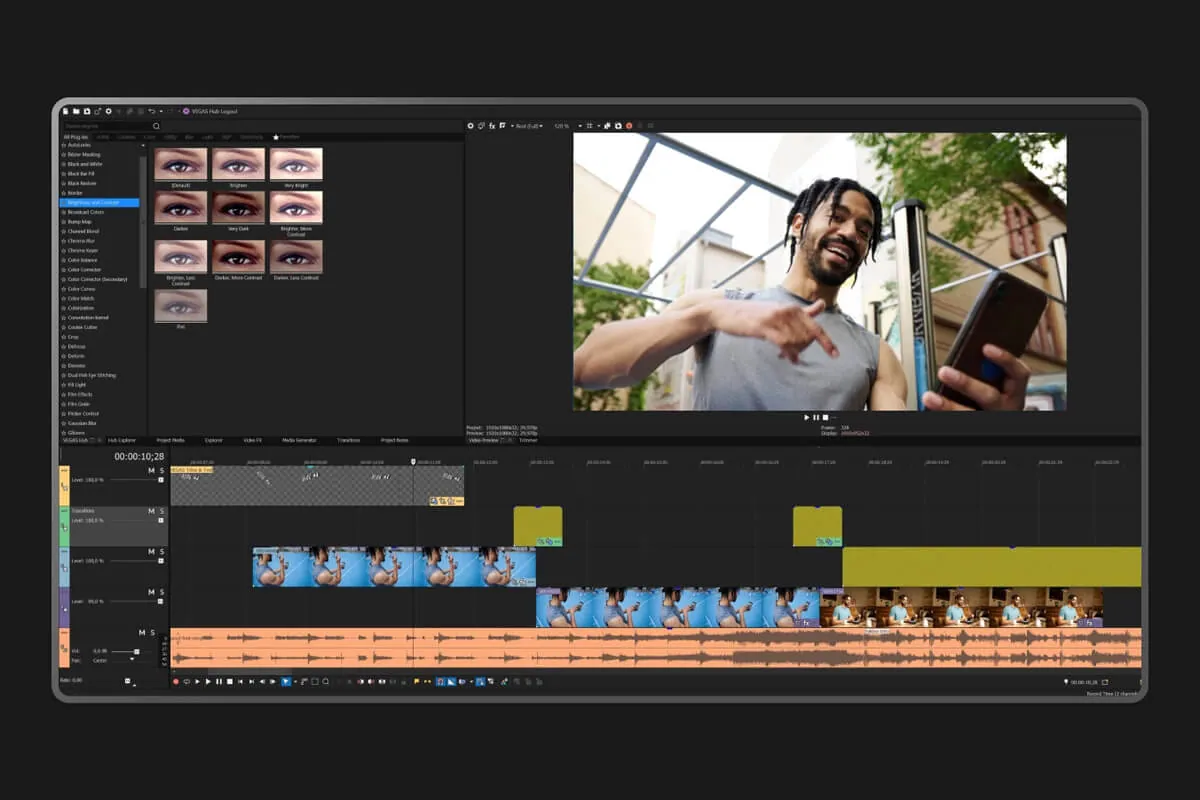Image resolution: width=1200 pixels, height=800 pixels.
Task: Select the Selection Edit rectangle tool
Action: coord(315,682)
